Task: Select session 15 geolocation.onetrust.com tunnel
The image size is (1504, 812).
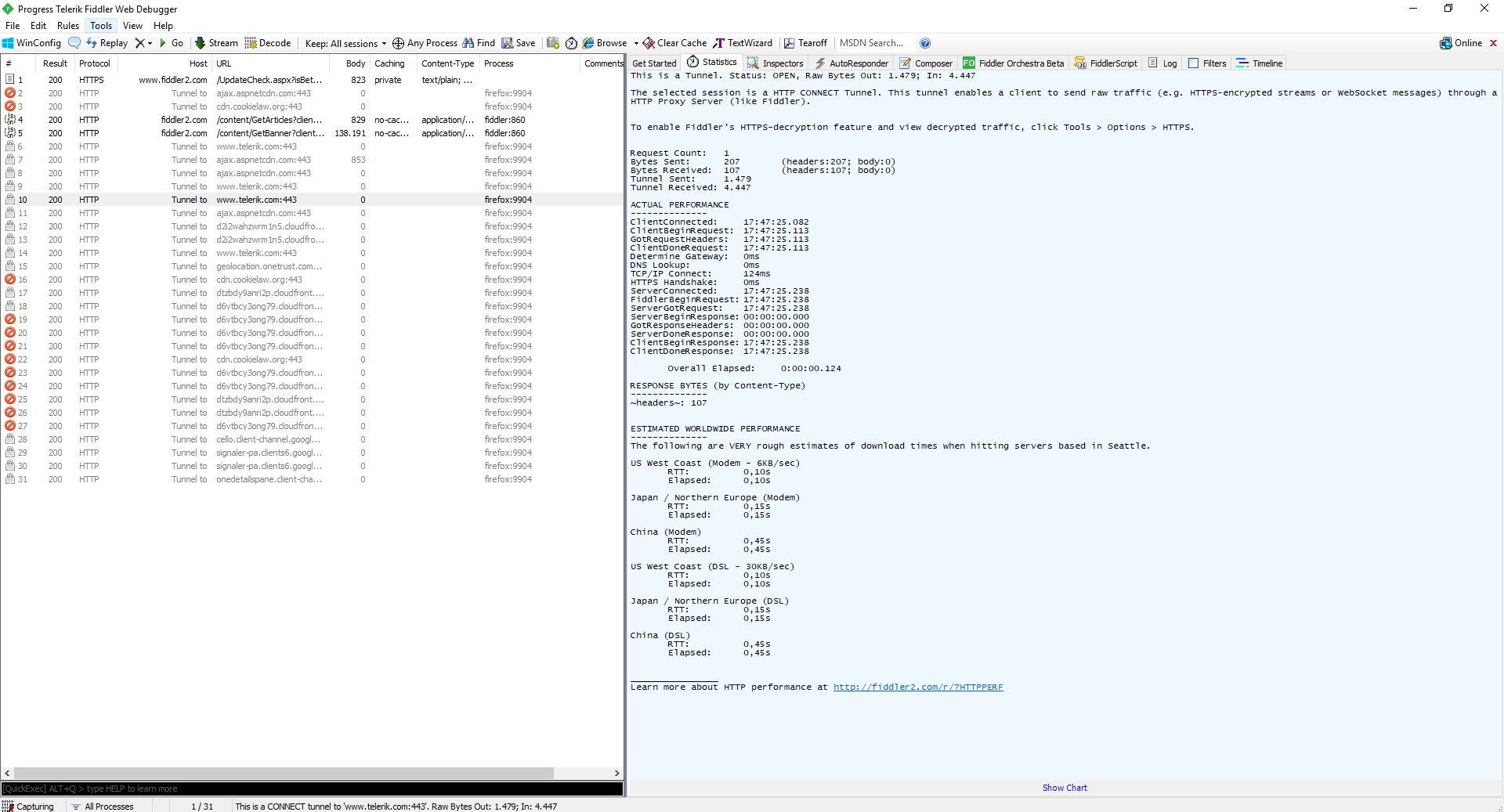Action: 312,266
